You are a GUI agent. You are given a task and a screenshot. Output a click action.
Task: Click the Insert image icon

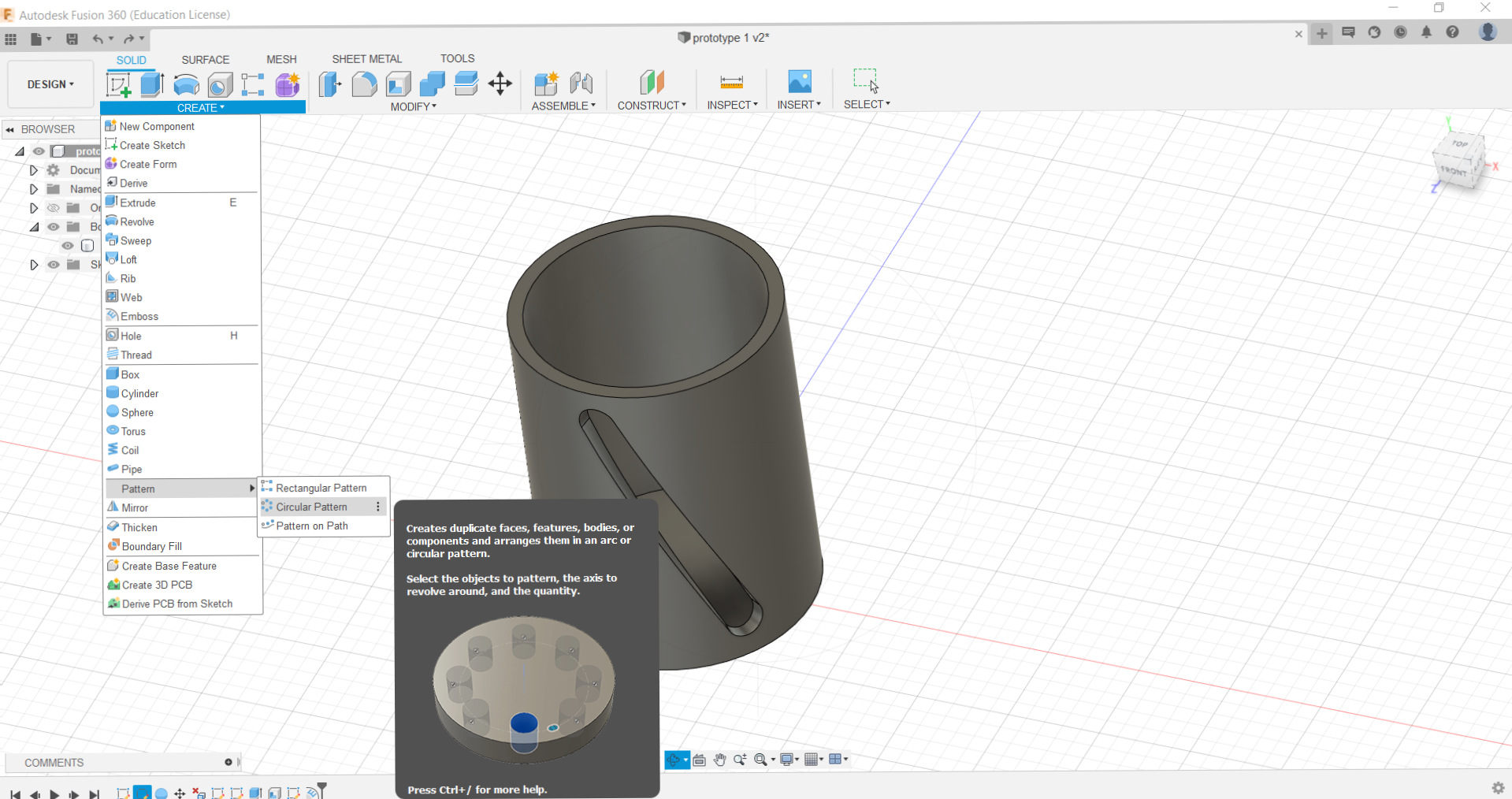pos(800,81)
